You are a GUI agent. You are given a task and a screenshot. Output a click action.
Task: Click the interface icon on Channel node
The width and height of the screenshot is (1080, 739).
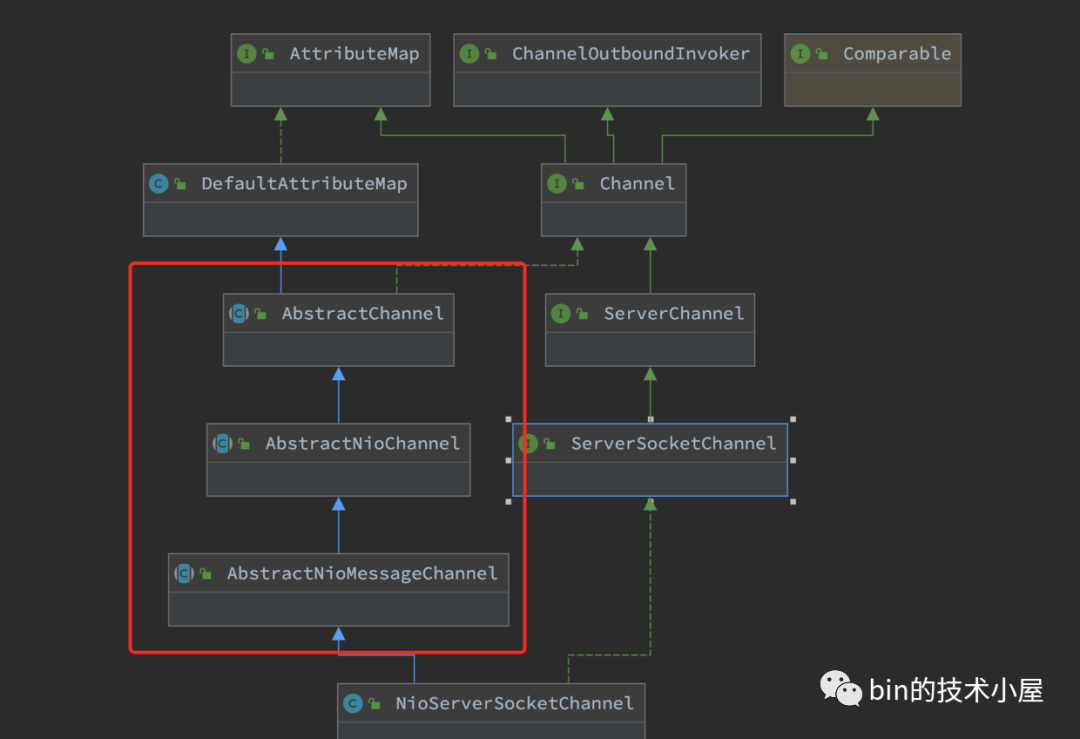(557, 184)
